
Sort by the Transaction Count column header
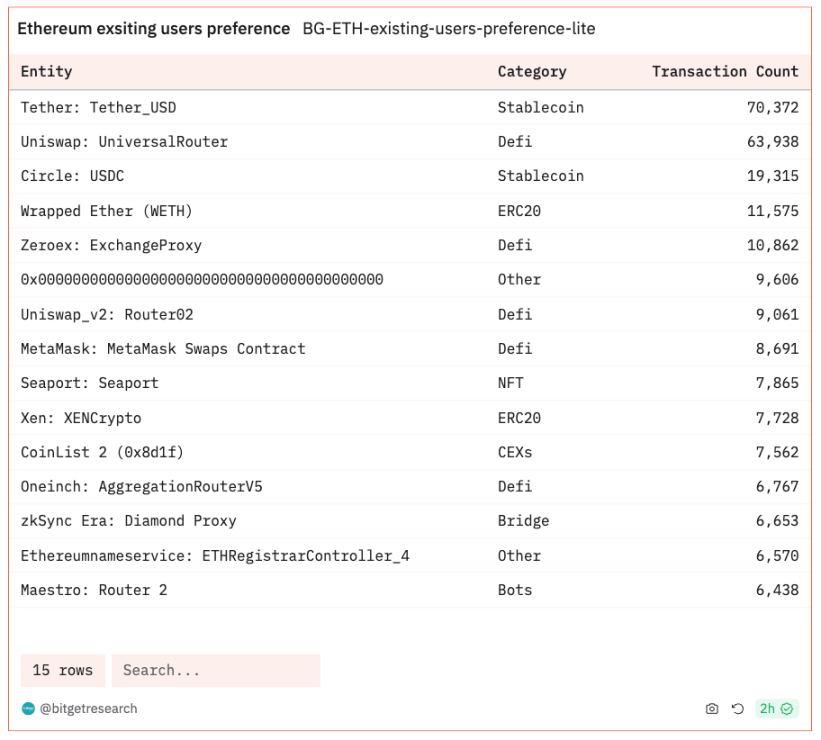(x=725, y=72)
